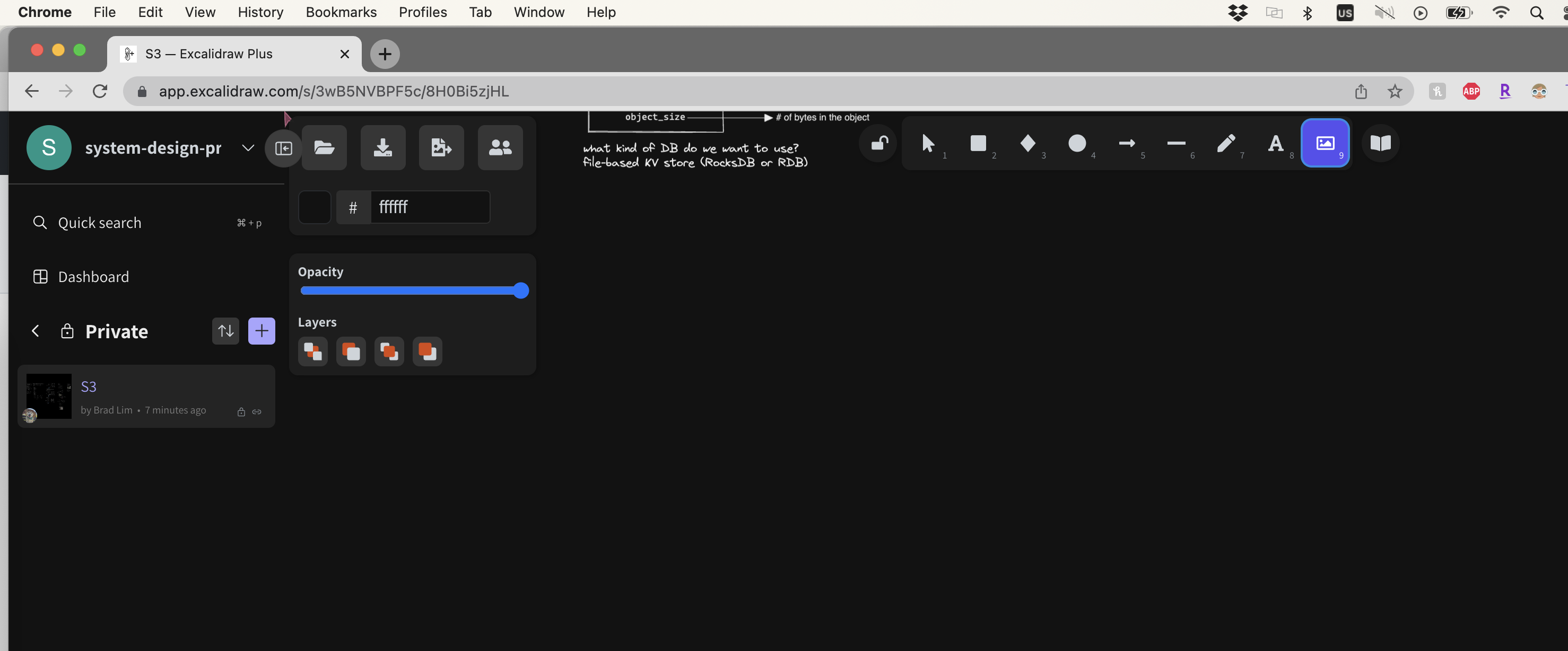Open the sort order selector in Private

coord(225,330)
